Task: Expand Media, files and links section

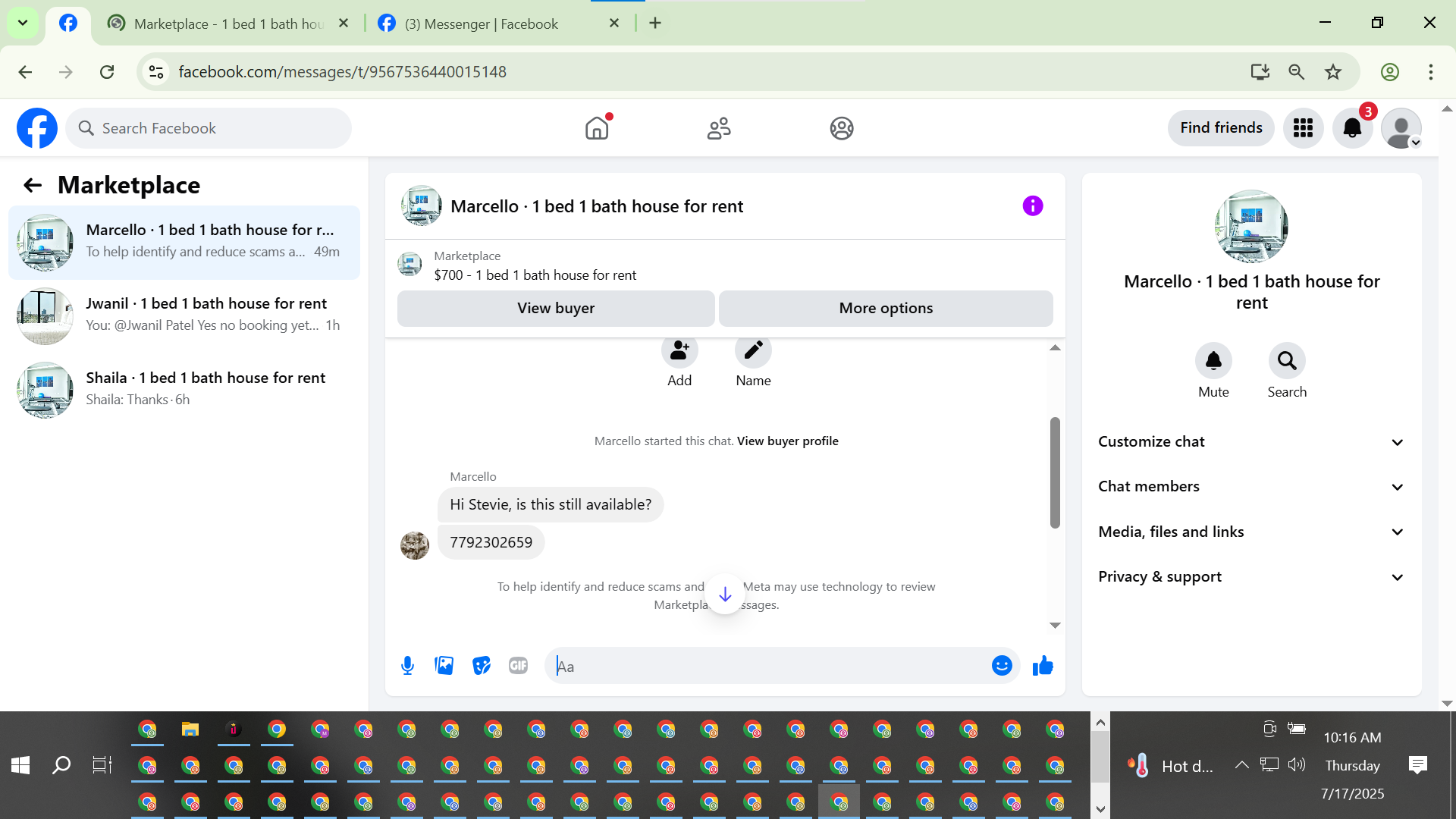Action: click(x=1251, y=532)
